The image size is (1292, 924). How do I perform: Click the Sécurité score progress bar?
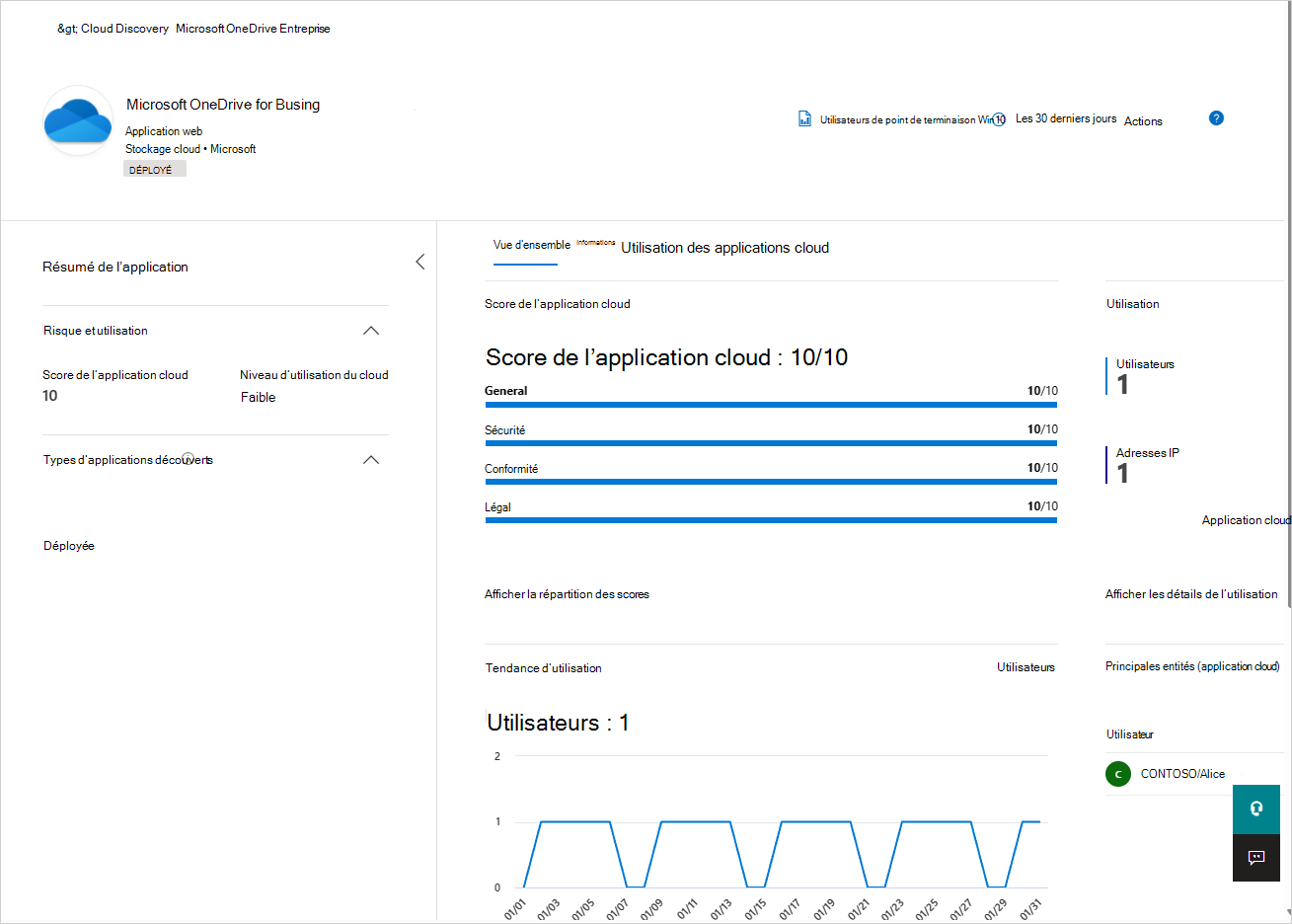[771, 443]
